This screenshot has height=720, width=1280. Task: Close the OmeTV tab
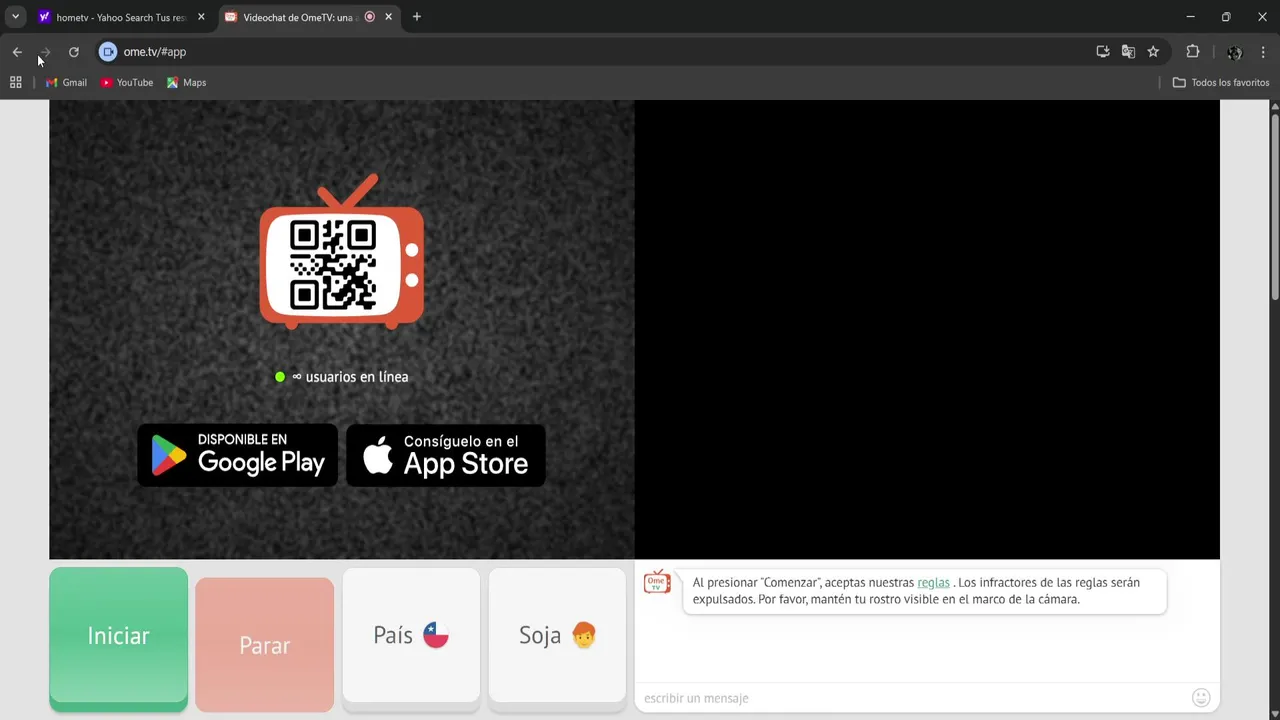pos(389,17)
